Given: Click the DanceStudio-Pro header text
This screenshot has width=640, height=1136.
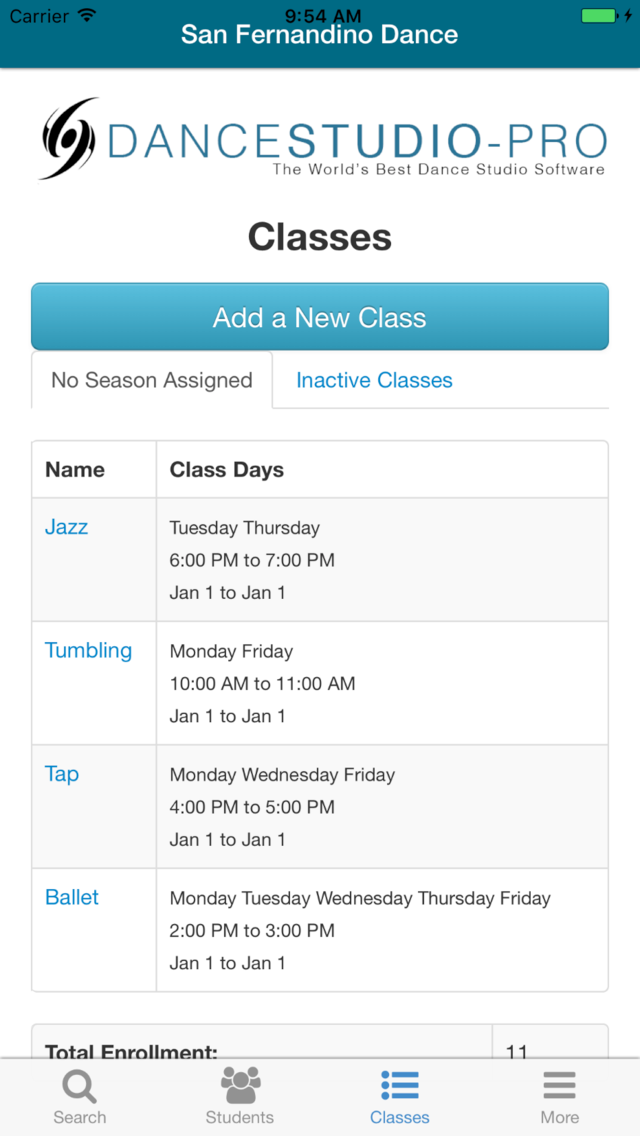Looking at the screenshot, I should pos(355,139).
